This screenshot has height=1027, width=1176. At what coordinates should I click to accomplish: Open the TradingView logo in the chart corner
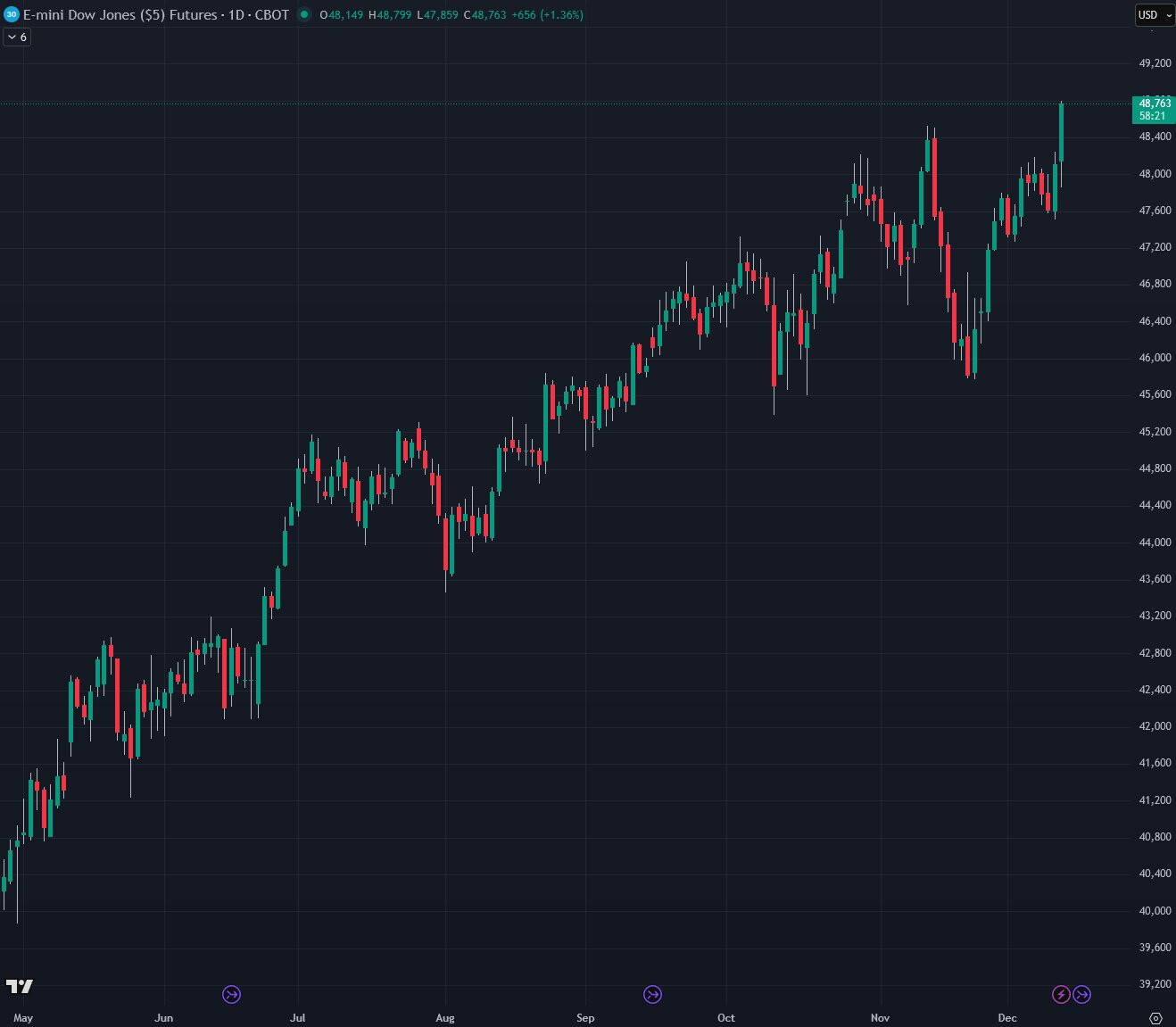click(20, 986)
